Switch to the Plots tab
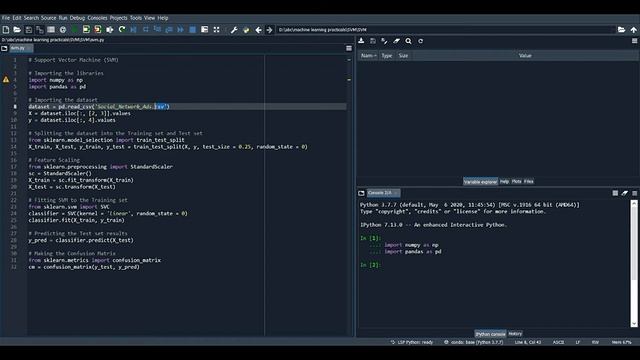 point(517,182)
